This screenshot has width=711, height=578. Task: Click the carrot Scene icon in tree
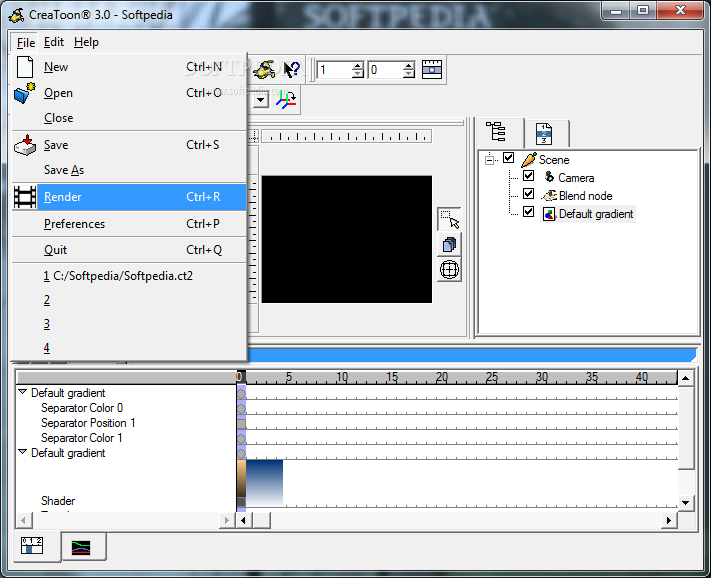529,160
